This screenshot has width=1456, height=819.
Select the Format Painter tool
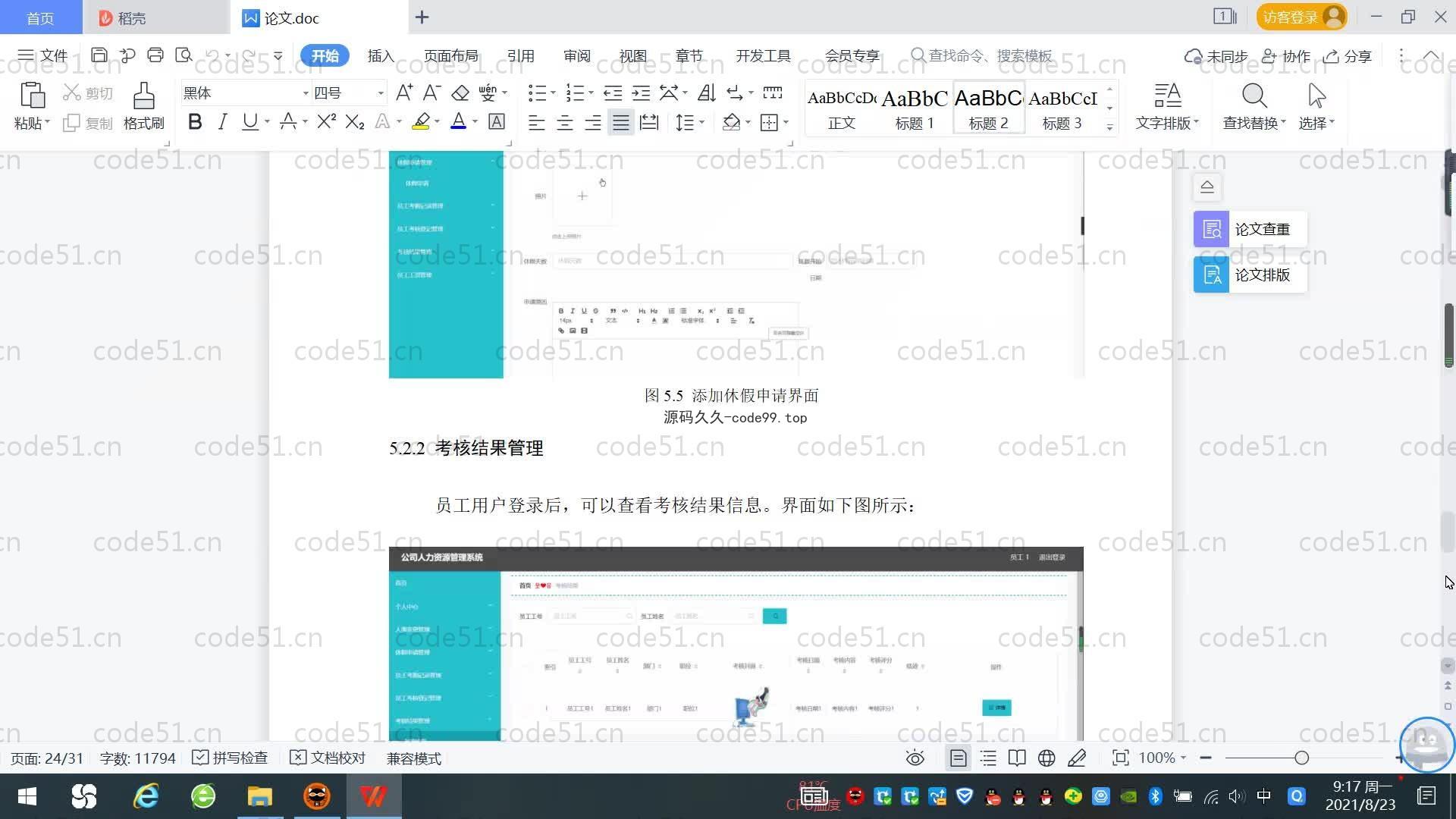144,105
